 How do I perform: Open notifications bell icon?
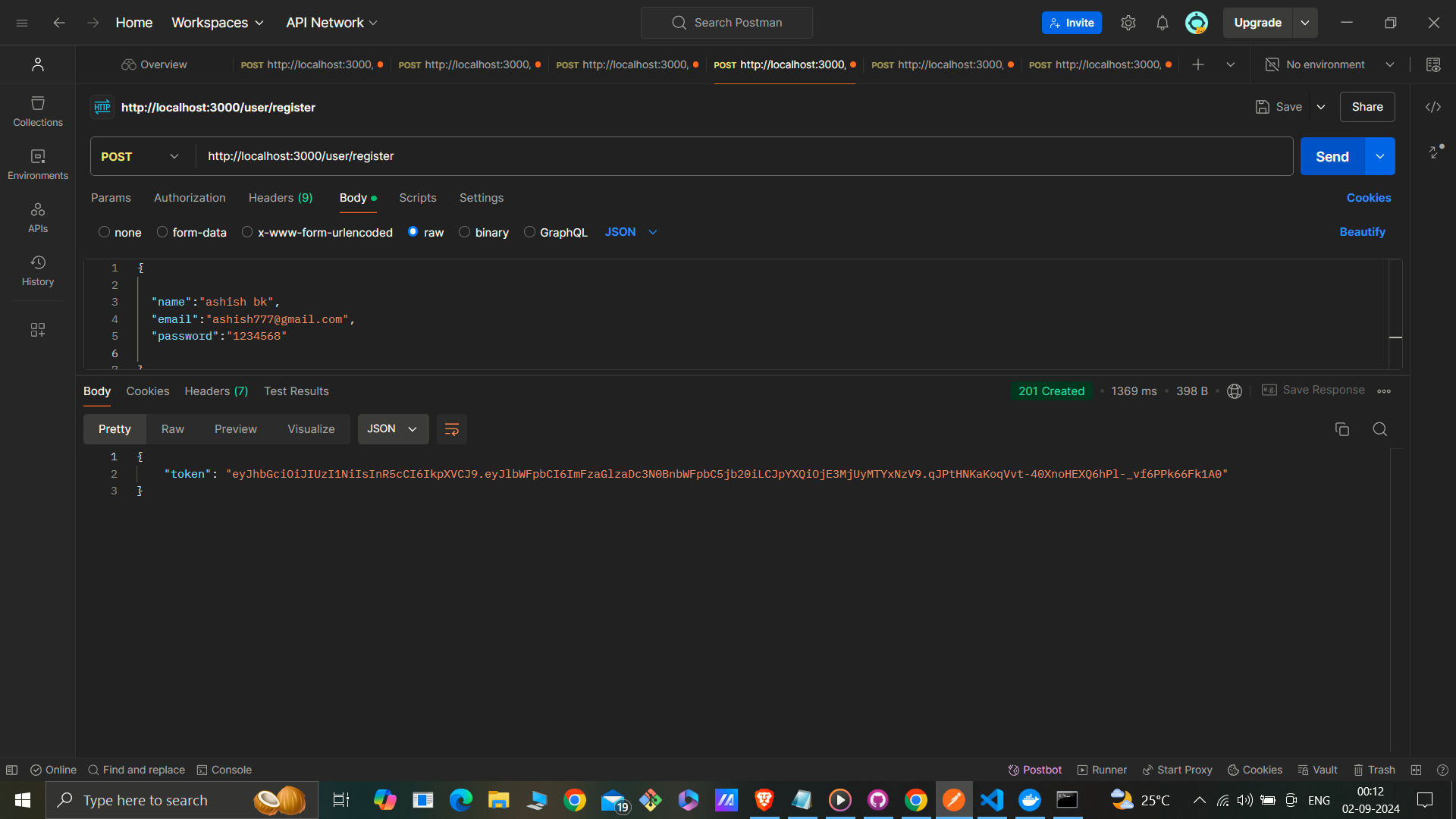coord(1162,23)
